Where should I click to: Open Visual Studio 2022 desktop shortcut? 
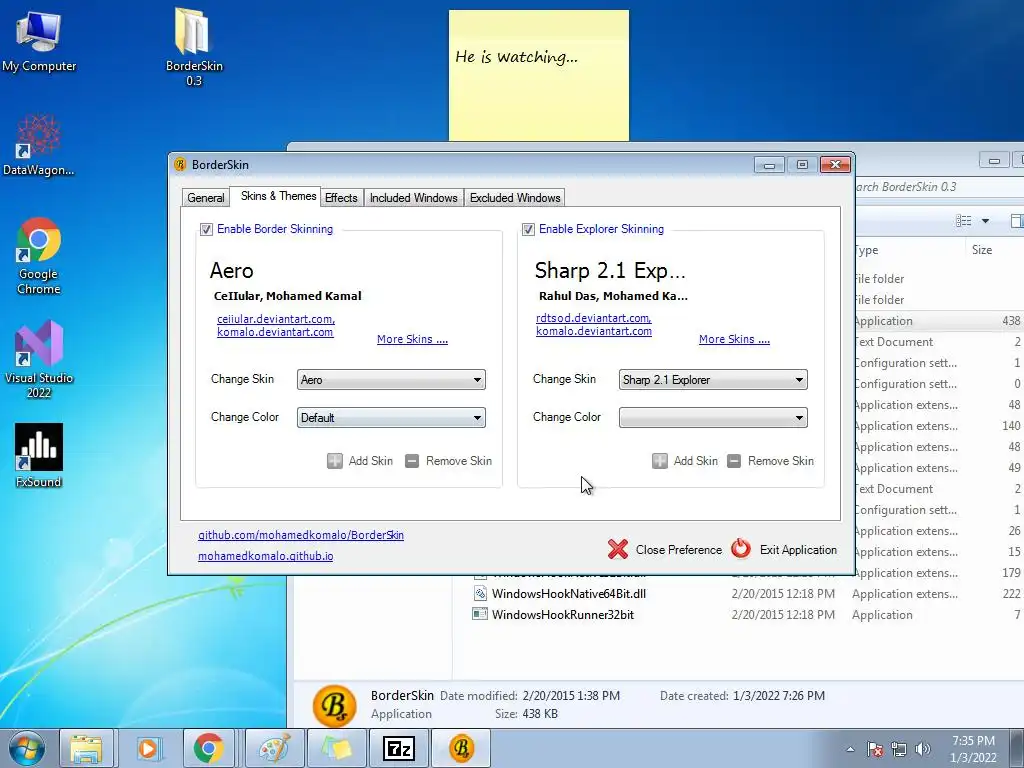[39, 360]
